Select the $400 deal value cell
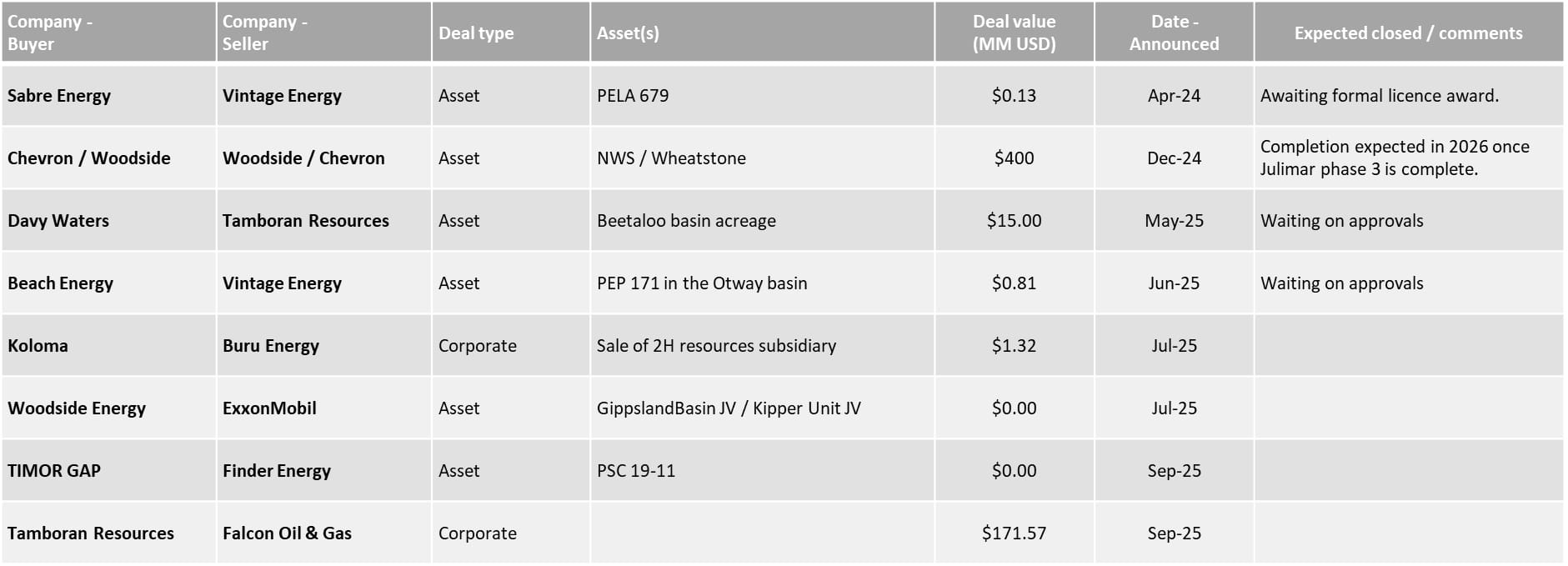The height and width of the screenshot is (566, 1568). click(1014, 158)
